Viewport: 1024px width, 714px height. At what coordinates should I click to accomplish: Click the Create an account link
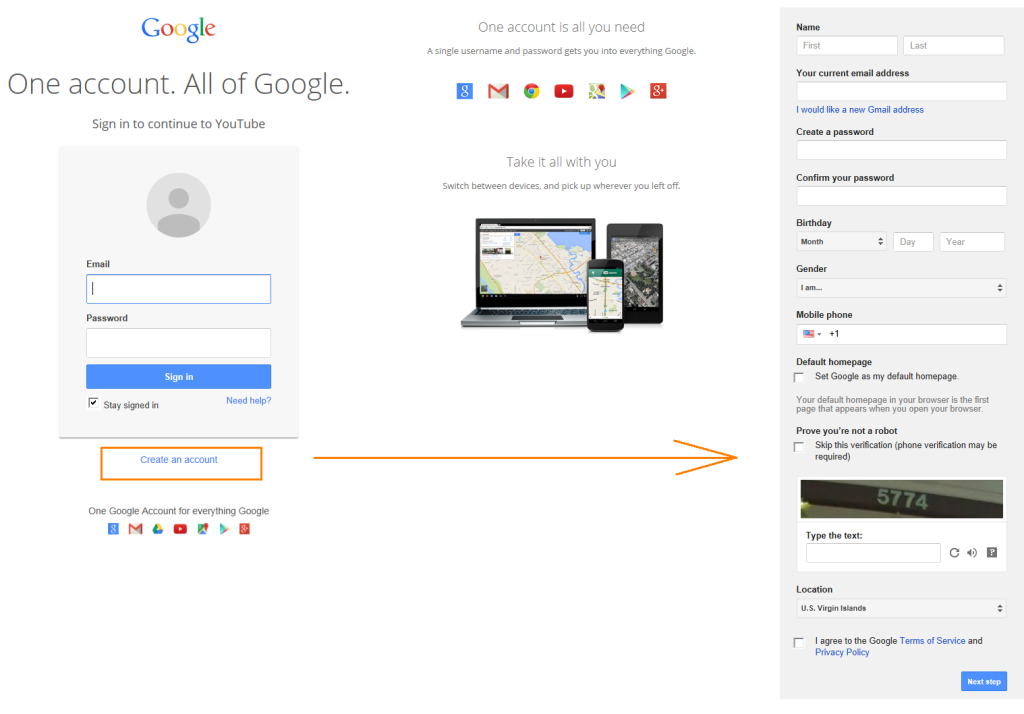coord(181,463)
